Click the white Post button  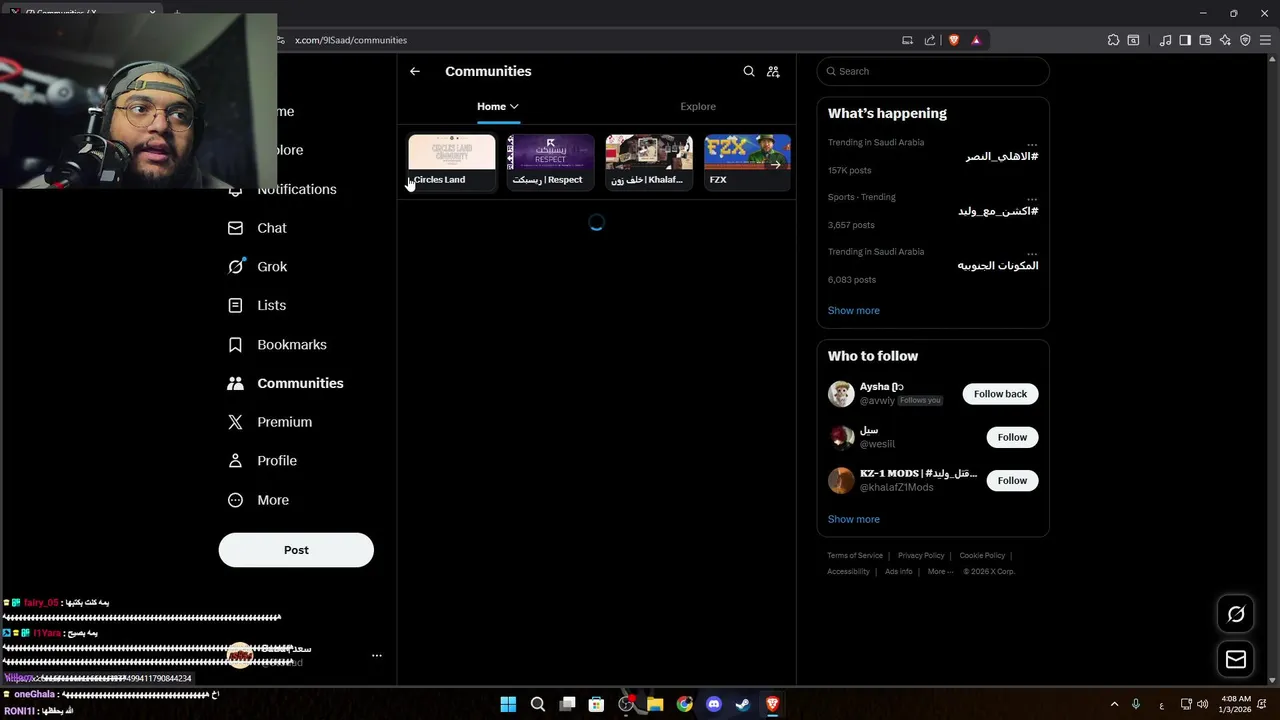(296, 550)
